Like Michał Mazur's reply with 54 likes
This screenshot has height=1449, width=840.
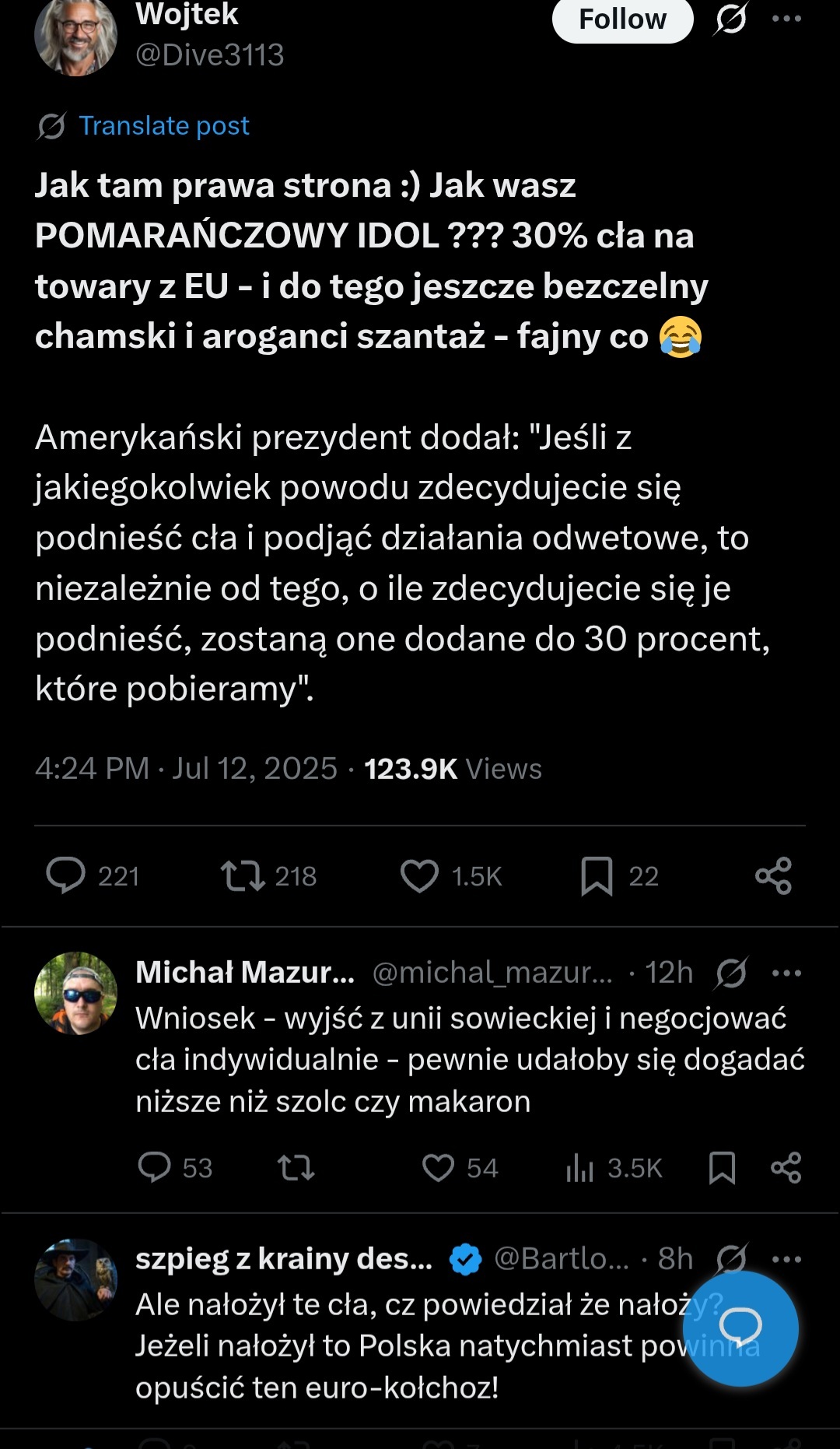(438, 1167)
